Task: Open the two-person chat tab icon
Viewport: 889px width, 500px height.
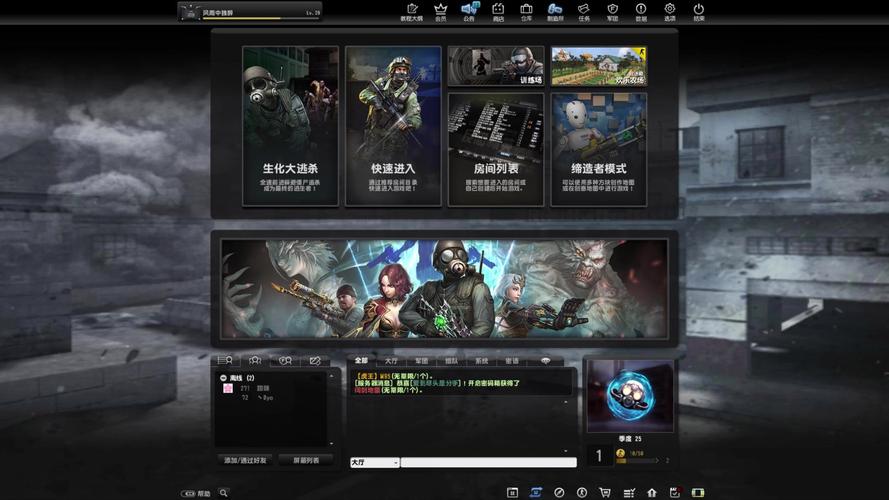Action: tap(285, 361)
